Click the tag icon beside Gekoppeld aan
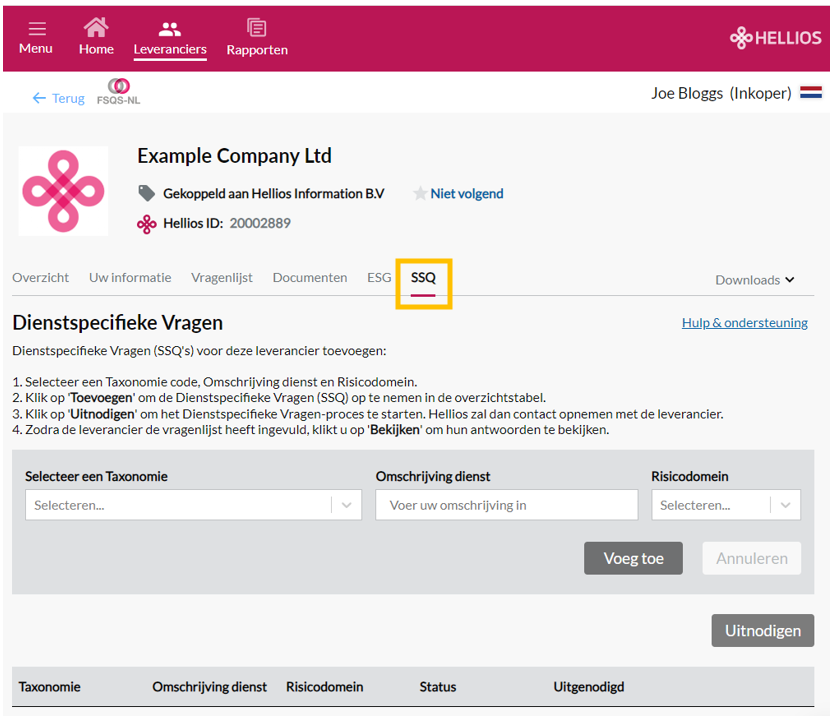 tap(146, 193)
